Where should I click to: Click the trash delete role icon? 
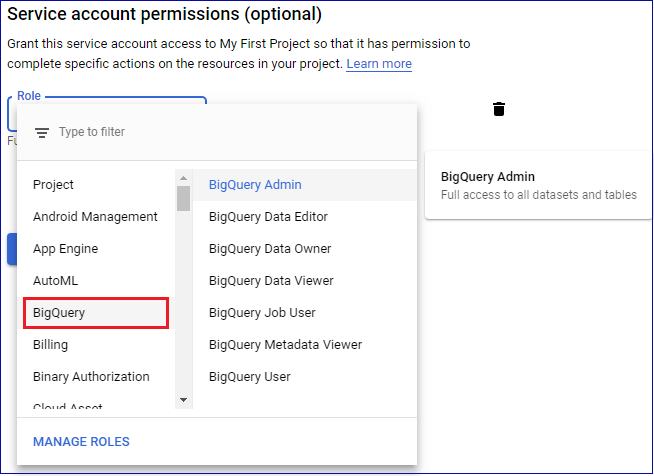[x=499, y=109]
